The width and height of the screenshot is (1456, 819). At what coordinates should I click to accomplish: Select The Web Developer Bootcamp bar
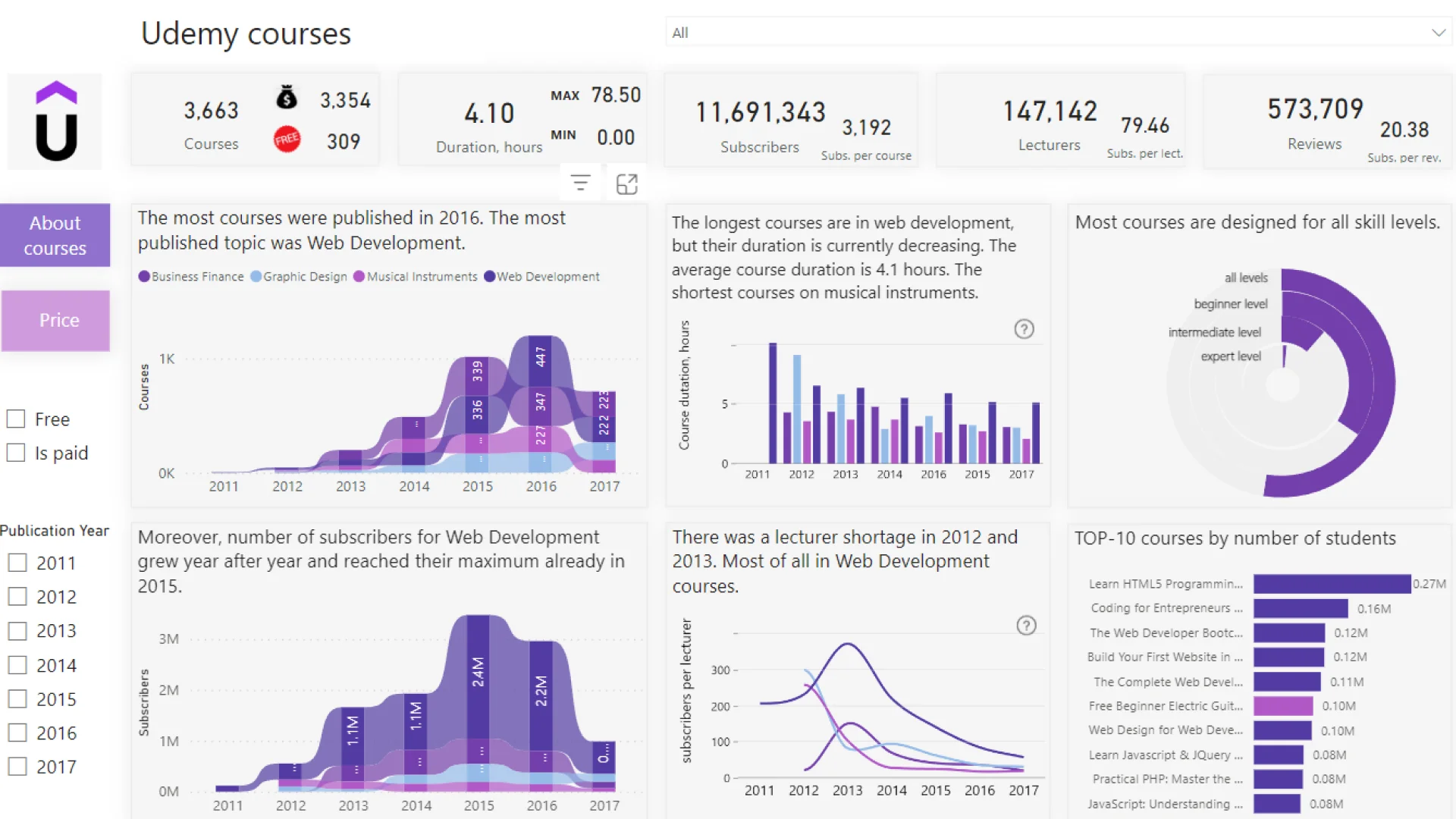tap(1289, 632)
